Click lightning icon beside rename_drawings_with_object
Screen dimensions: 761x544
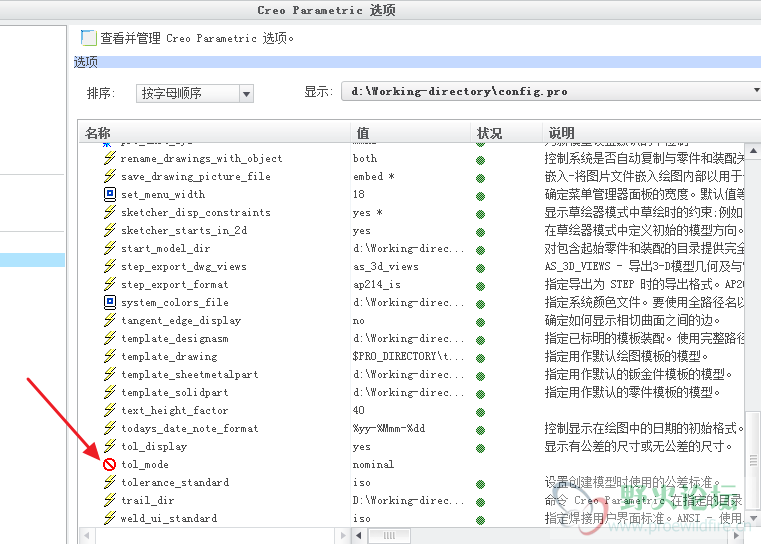click(110, 158)
